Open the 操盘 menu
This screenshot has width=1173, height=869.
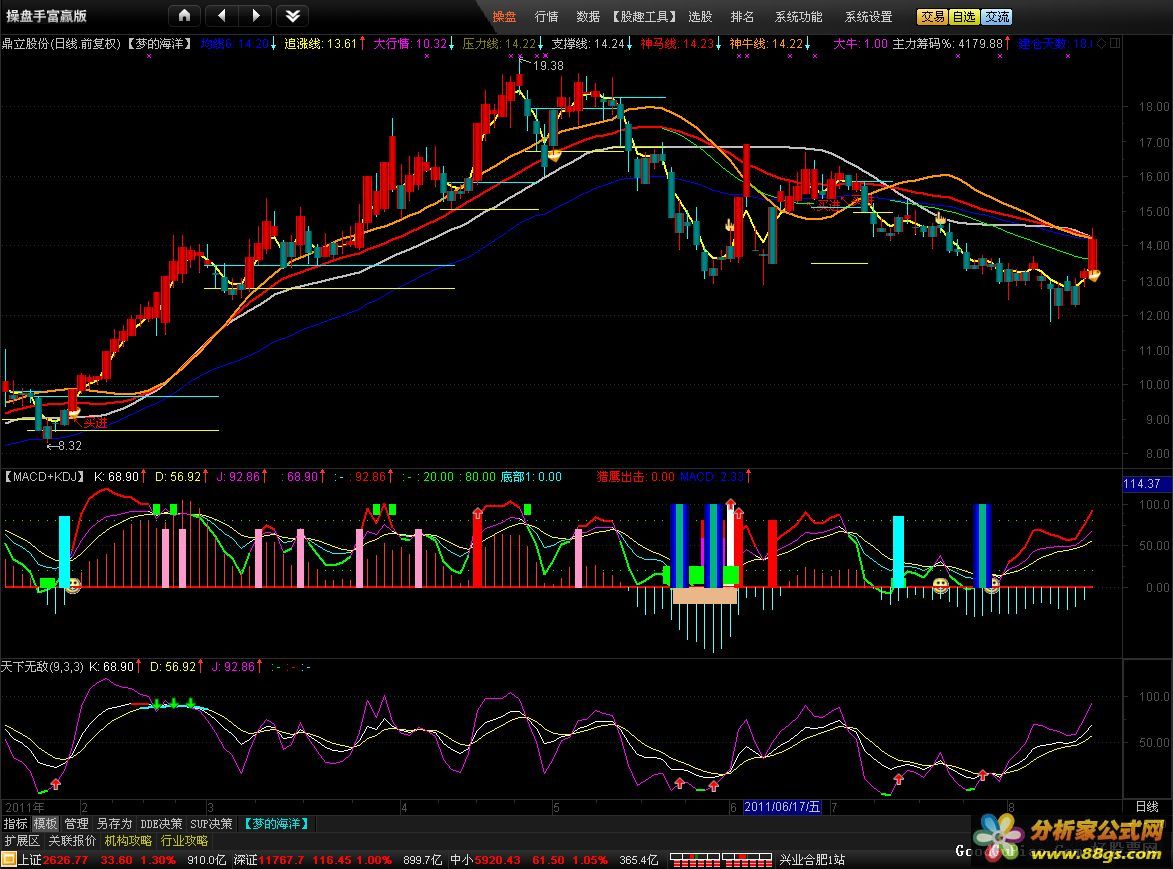(504, 16)
